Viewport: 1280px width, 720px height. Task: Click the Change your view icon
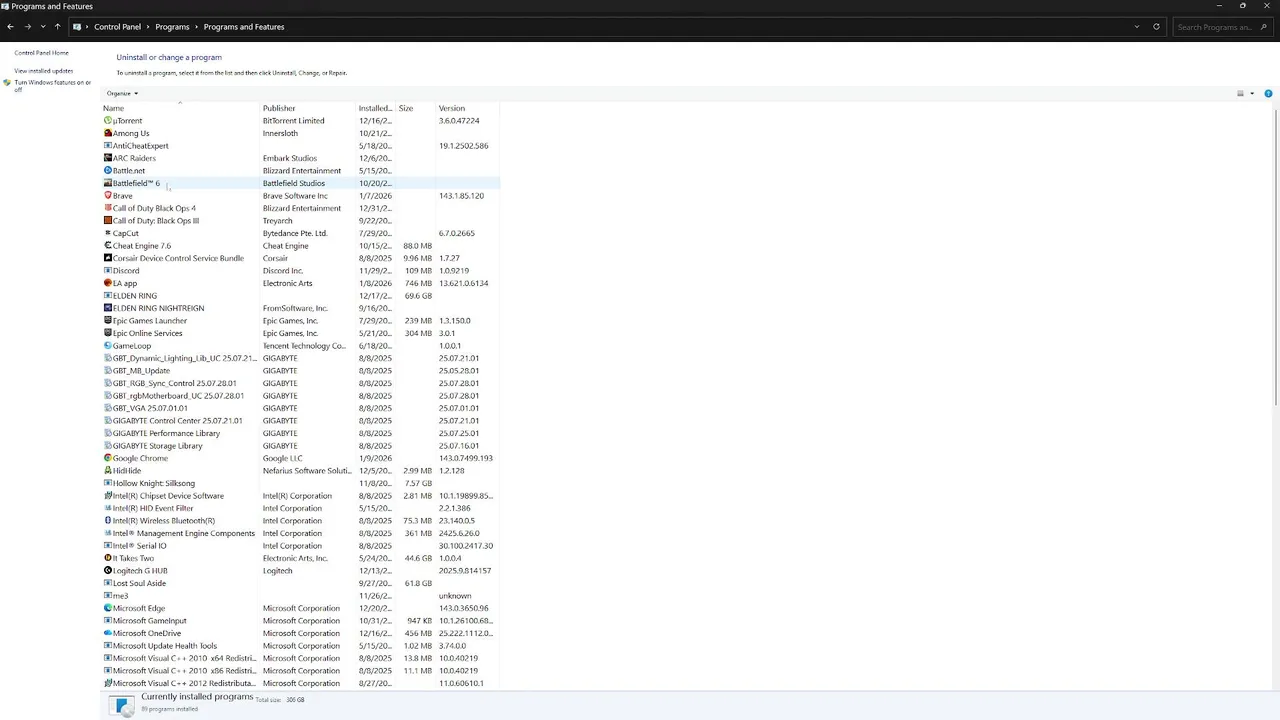click(1240, 94)
